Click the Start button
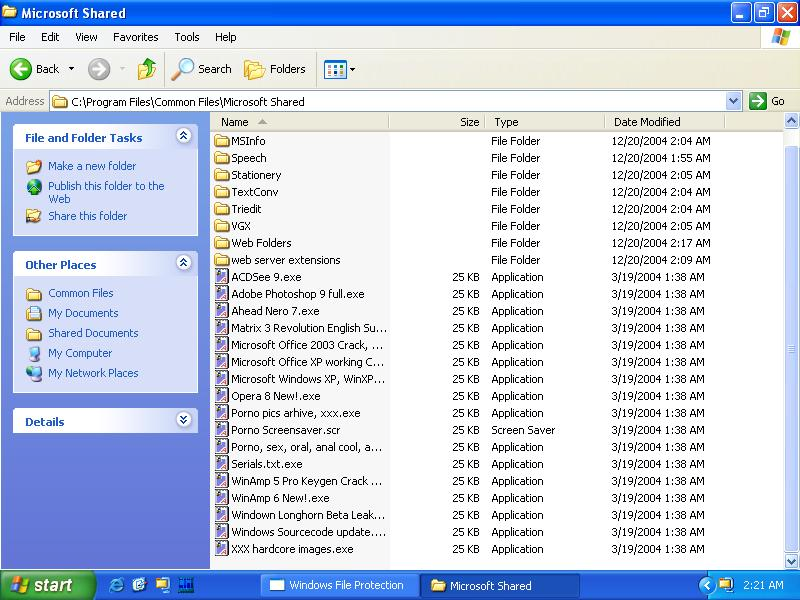Image resolution: width=800 pixels, height=600 pixels. (x=47, y=585)
